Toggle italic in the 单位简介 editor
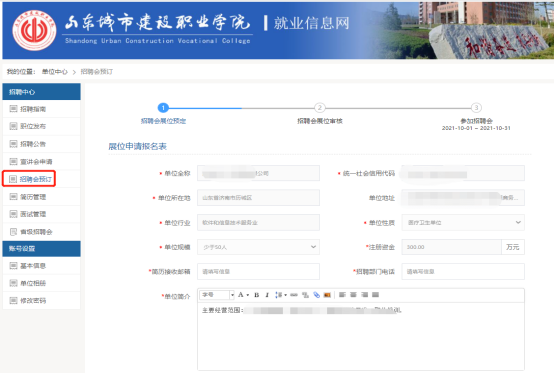The height and width of the screenshot is (373, 554). click(x=267, y=295)
